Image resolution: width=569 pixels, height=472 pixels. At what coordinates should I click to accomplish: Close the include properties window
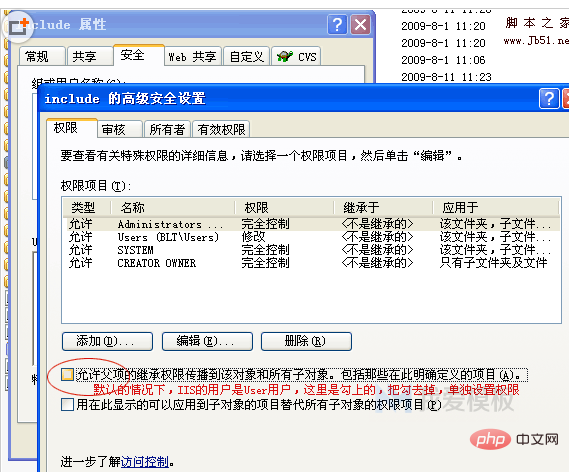click(361, 25)
